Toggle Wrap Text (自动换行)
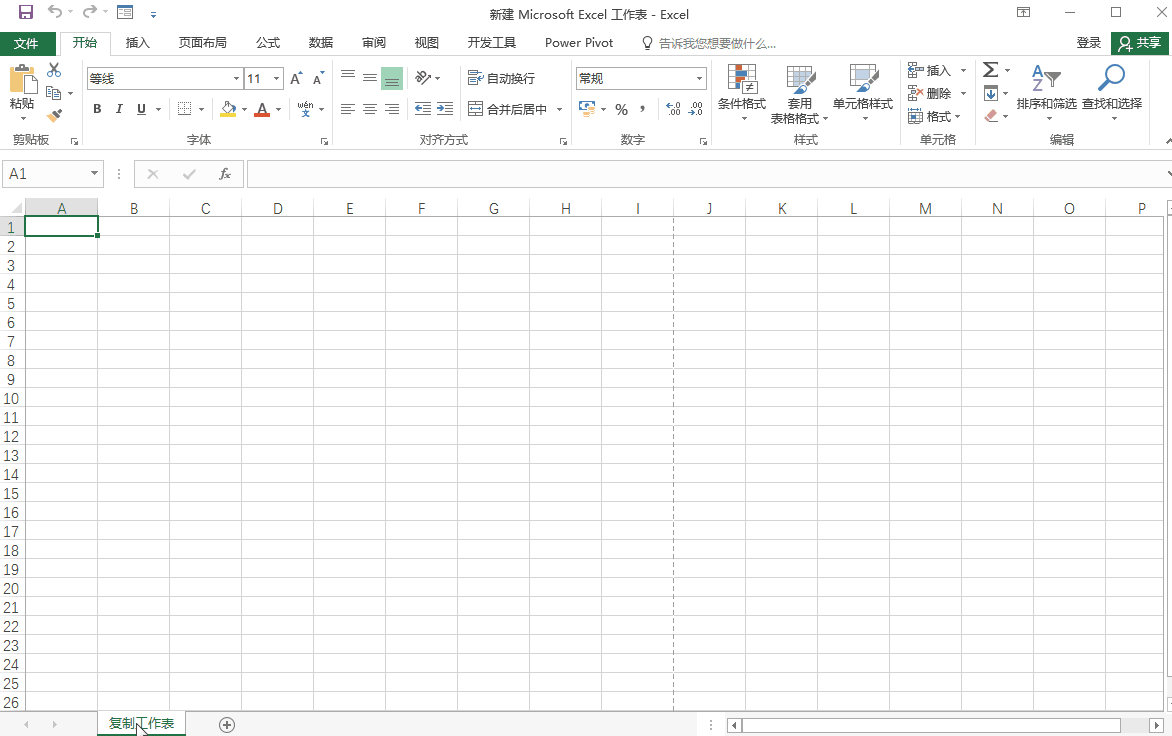Viewport: 1172px width, 736px height. 502,78
